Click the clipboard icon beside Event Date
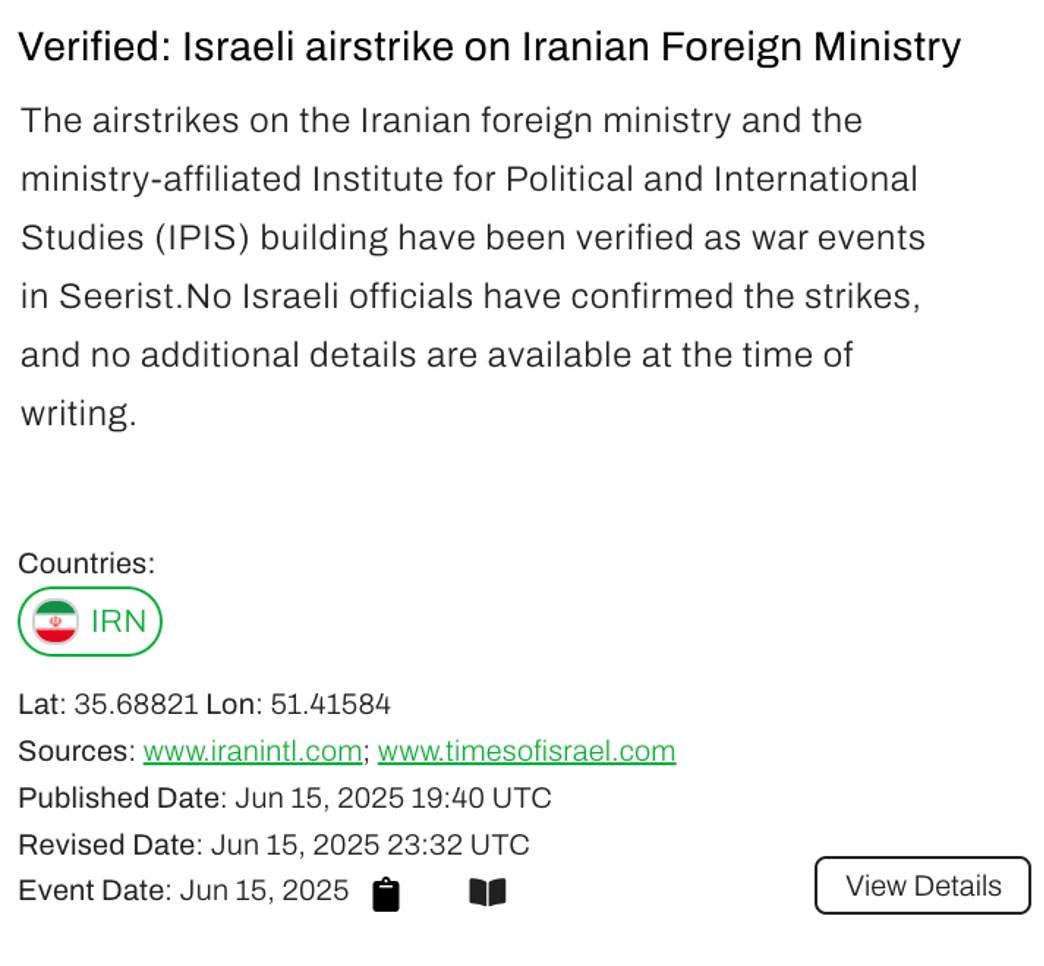Screen dimensions: 1044x966 pos(386,894)
